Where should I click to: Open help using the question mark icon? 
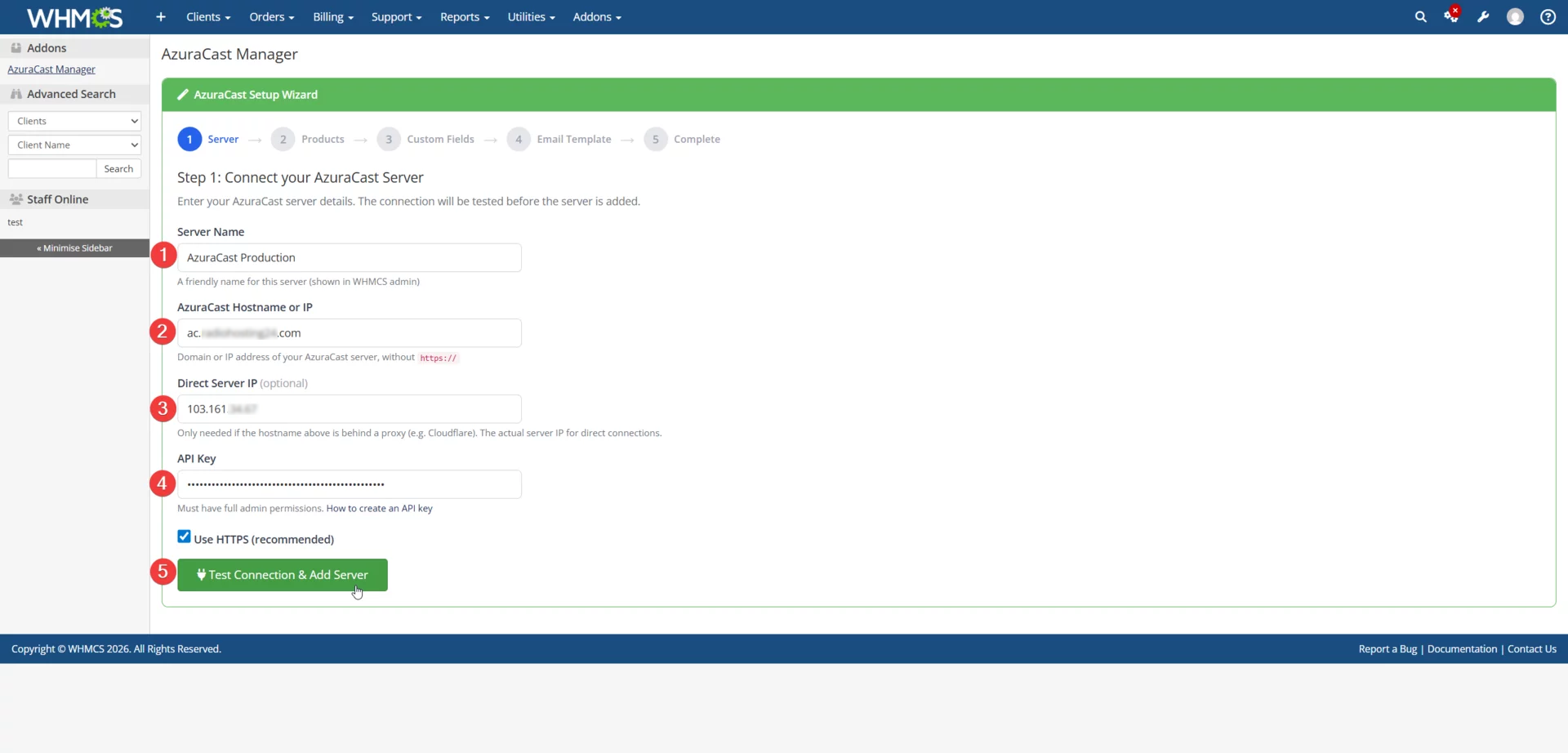point(1548,16)
